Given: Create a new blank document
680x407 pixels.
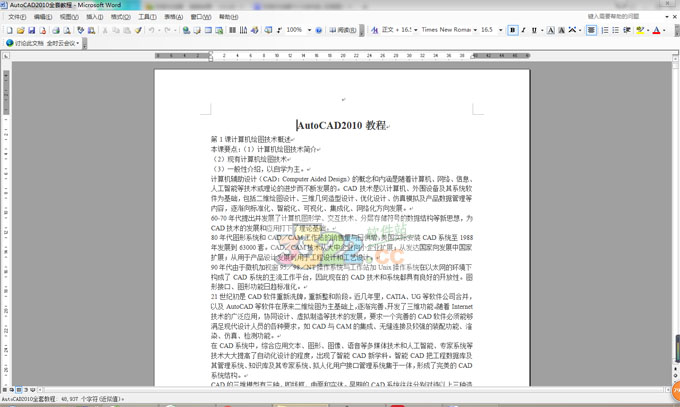Looking at the screenshot, I should tap(10, 30).
